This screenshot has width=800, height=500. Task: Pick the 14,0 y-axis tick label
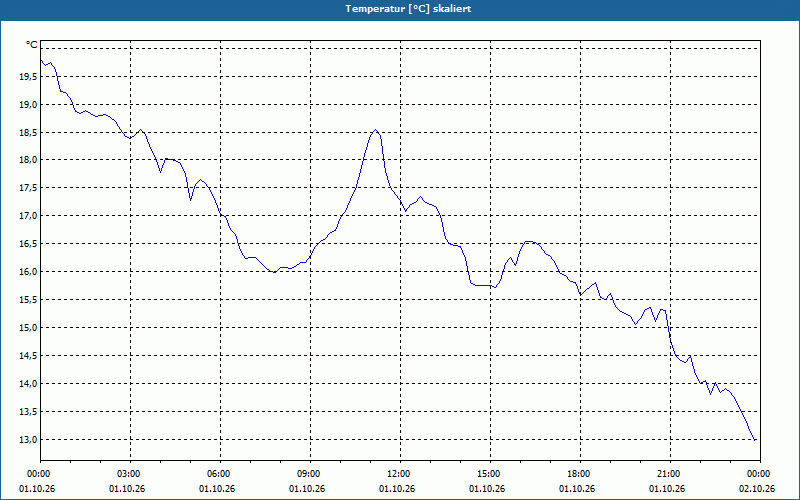coord(28,383)
